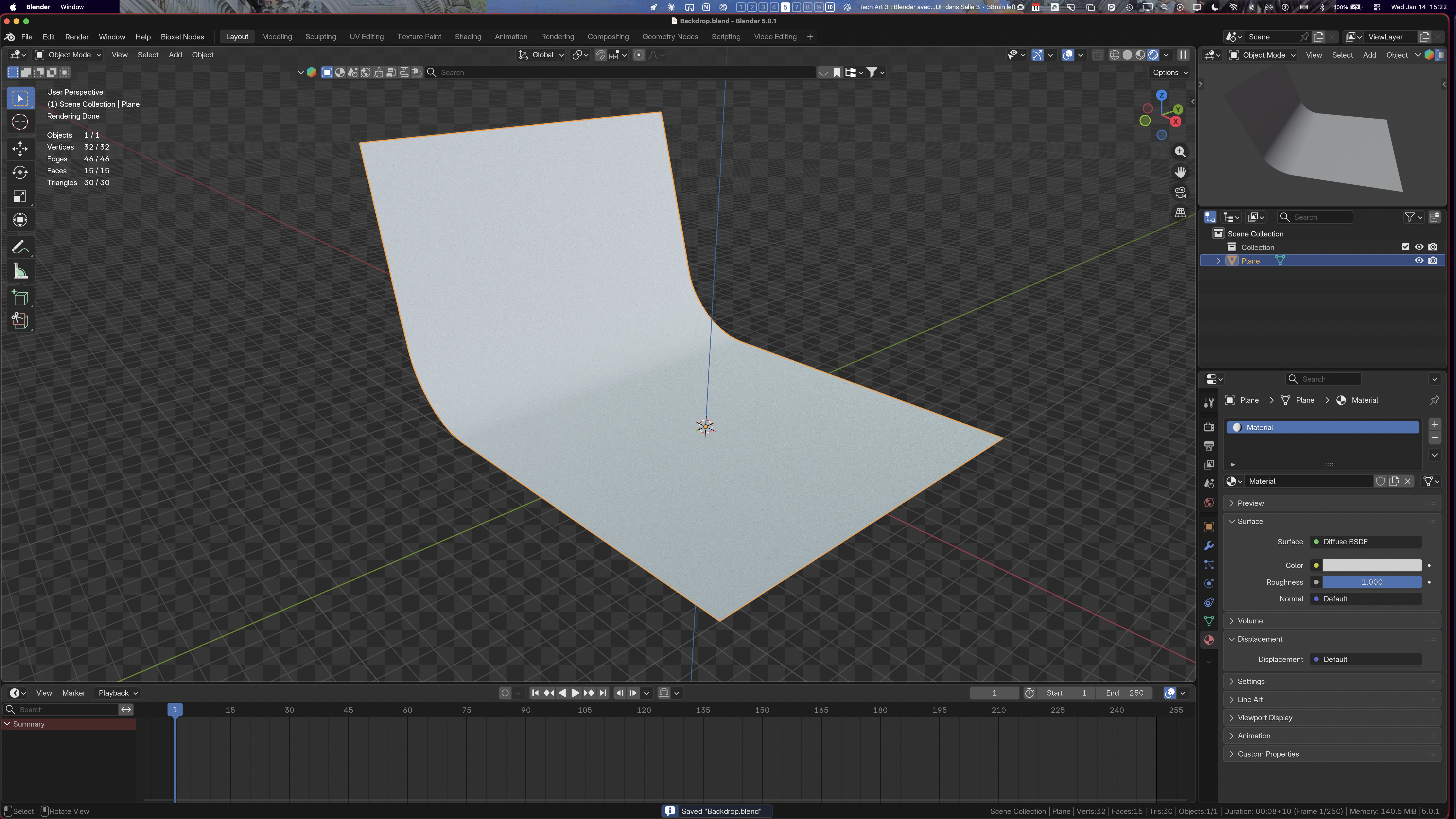This screenshot has width=1456, height=819.
Task: Click the material Color swatch
Action: tap(1372, 565)
